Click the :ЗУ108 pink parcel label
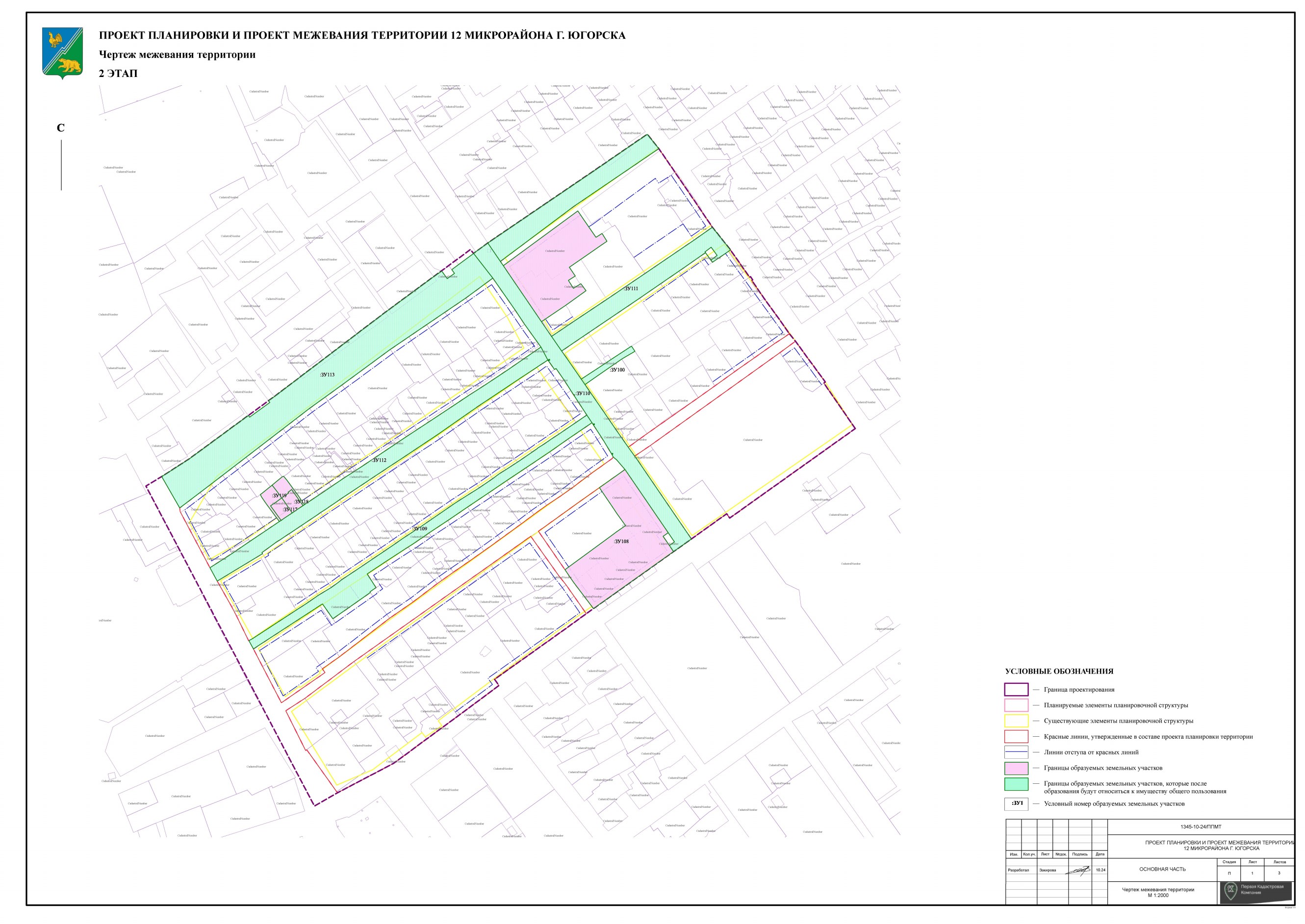 621,542
